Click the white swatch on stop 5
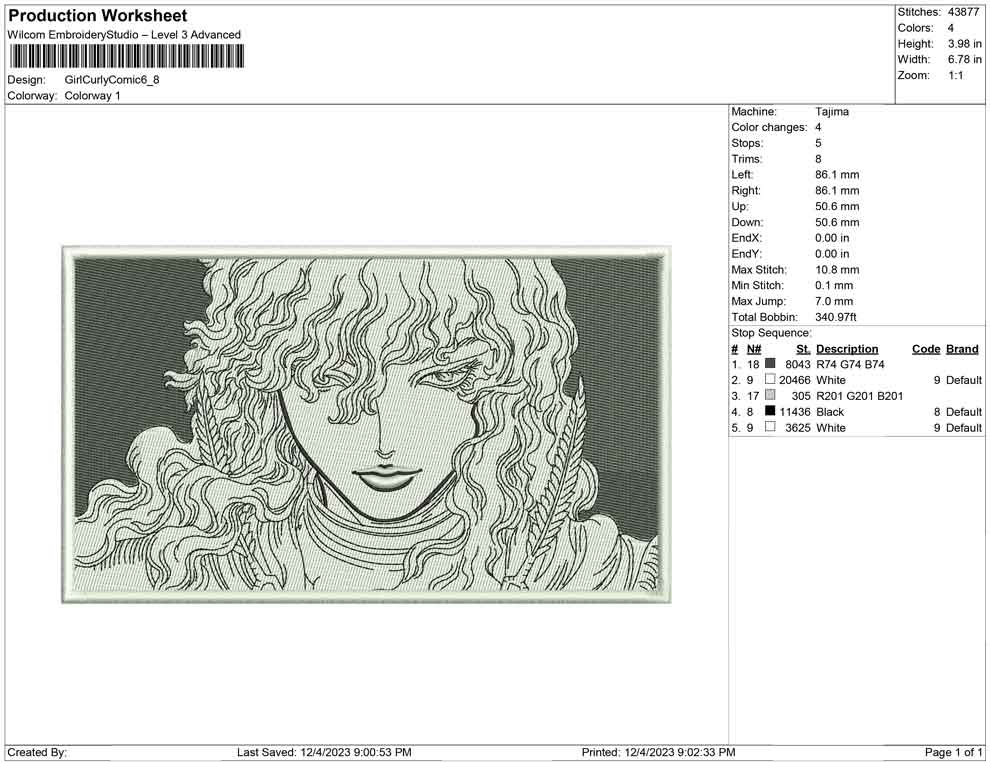Screen dimensions: 990x762 click(770, 427)
